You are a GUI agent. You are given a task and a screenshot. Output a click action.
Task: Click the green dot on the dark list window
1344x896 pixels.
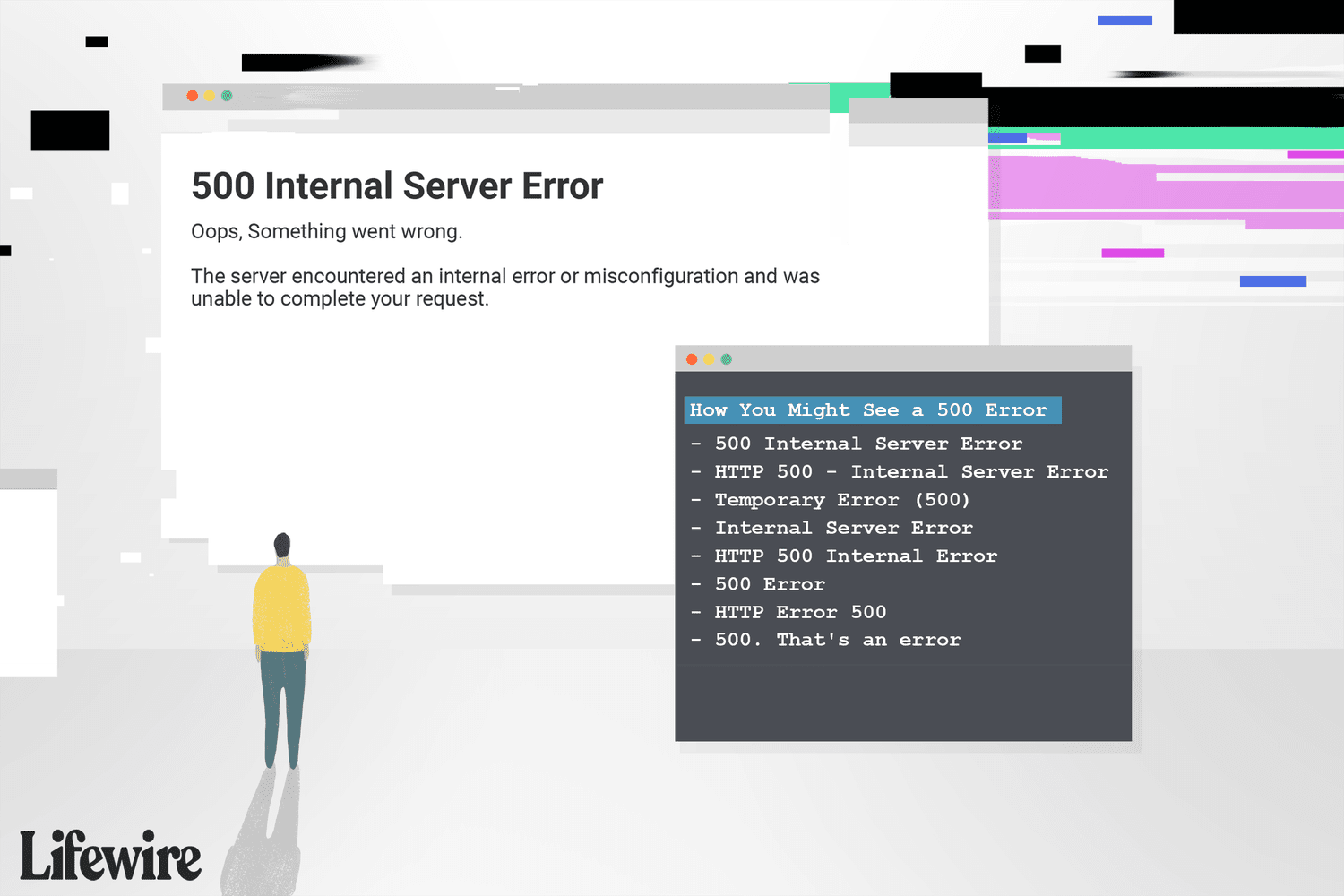(727, 359)
